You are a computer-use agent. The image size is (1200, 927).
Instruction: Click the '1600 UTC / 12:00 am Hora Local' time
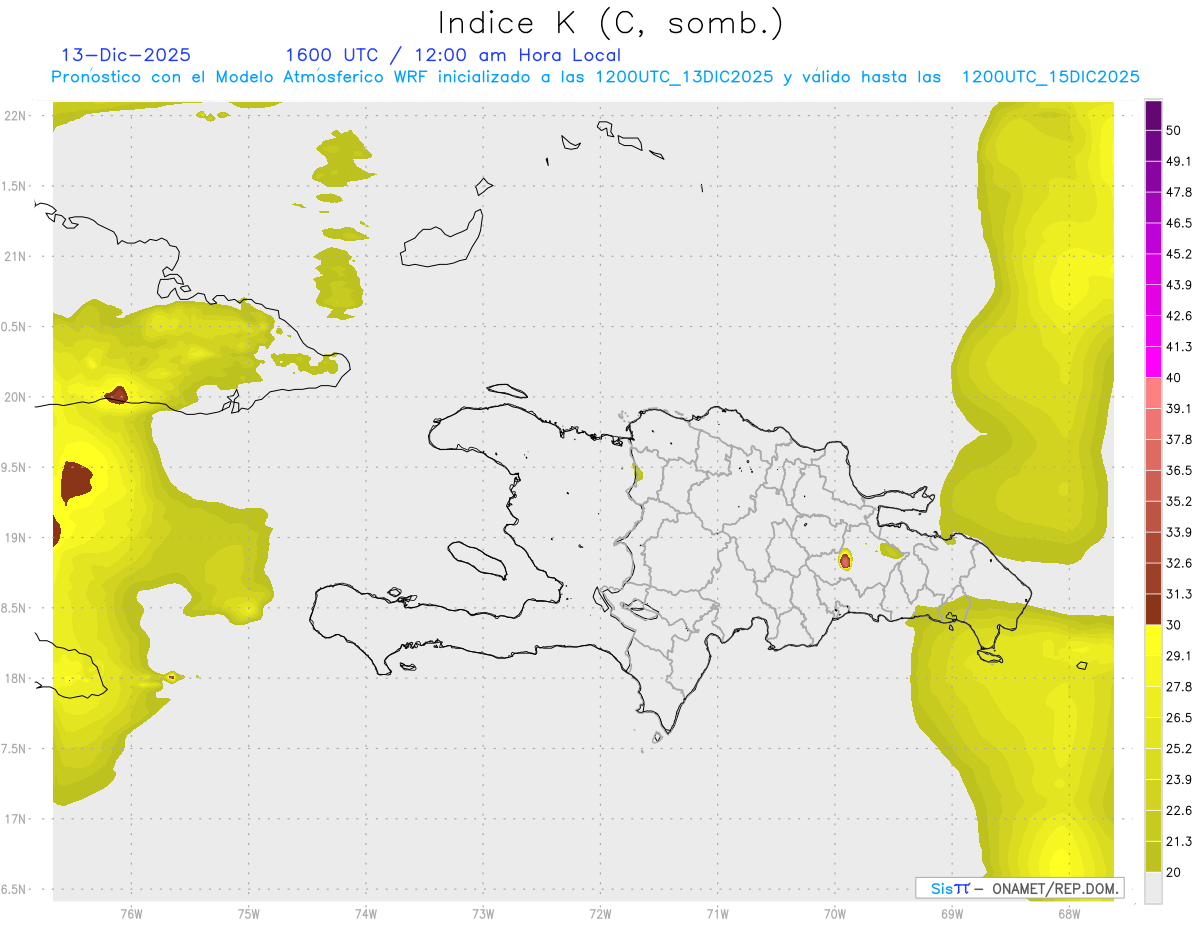coord(453,55)
